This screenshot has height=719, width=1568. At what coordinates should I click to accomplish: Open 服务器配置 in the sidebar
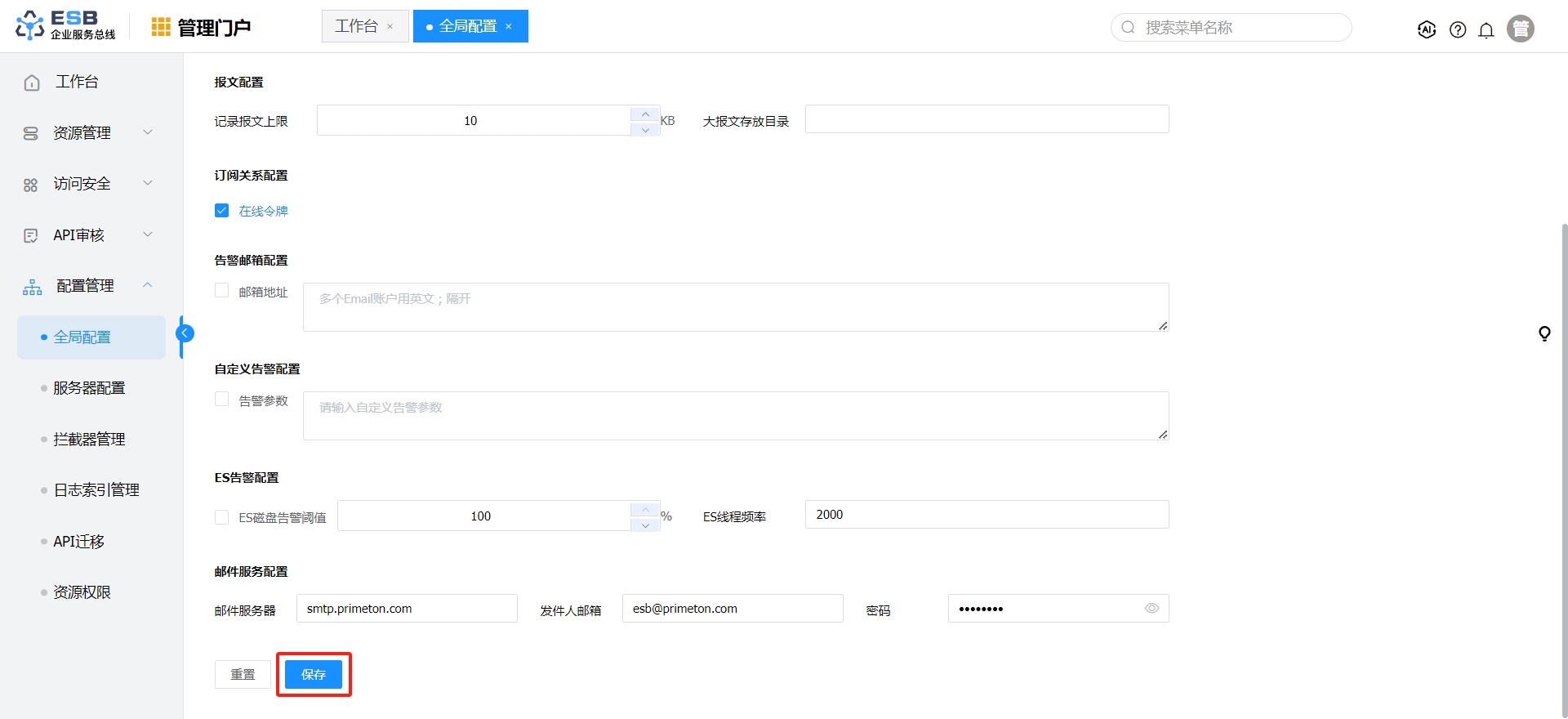pos(89,388)
